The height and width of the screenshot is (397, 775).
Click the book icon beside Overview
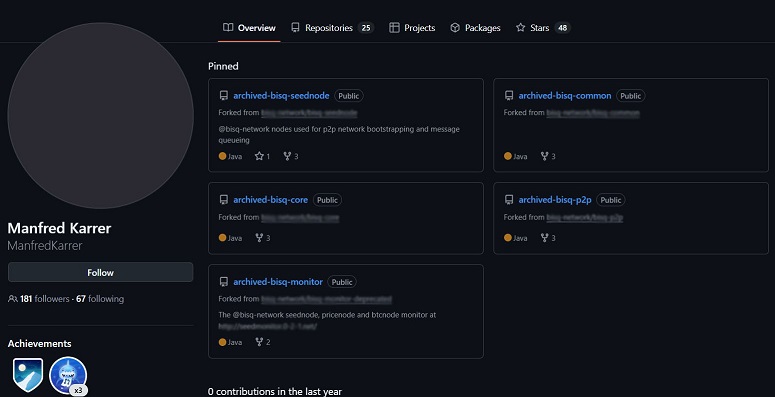pos(228,28)
